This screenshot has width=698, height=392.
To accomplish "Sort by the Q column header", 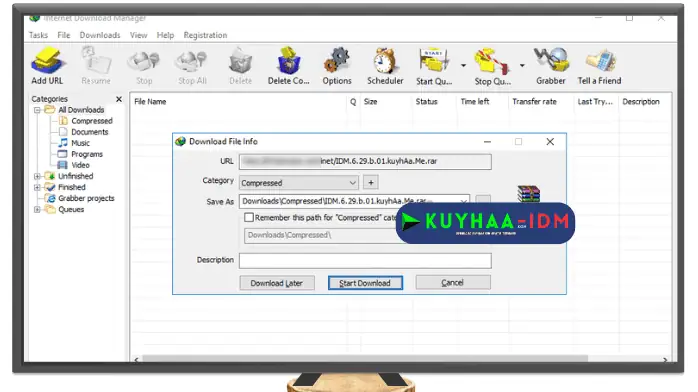I will pyautogui.click(x=353, y=102).
